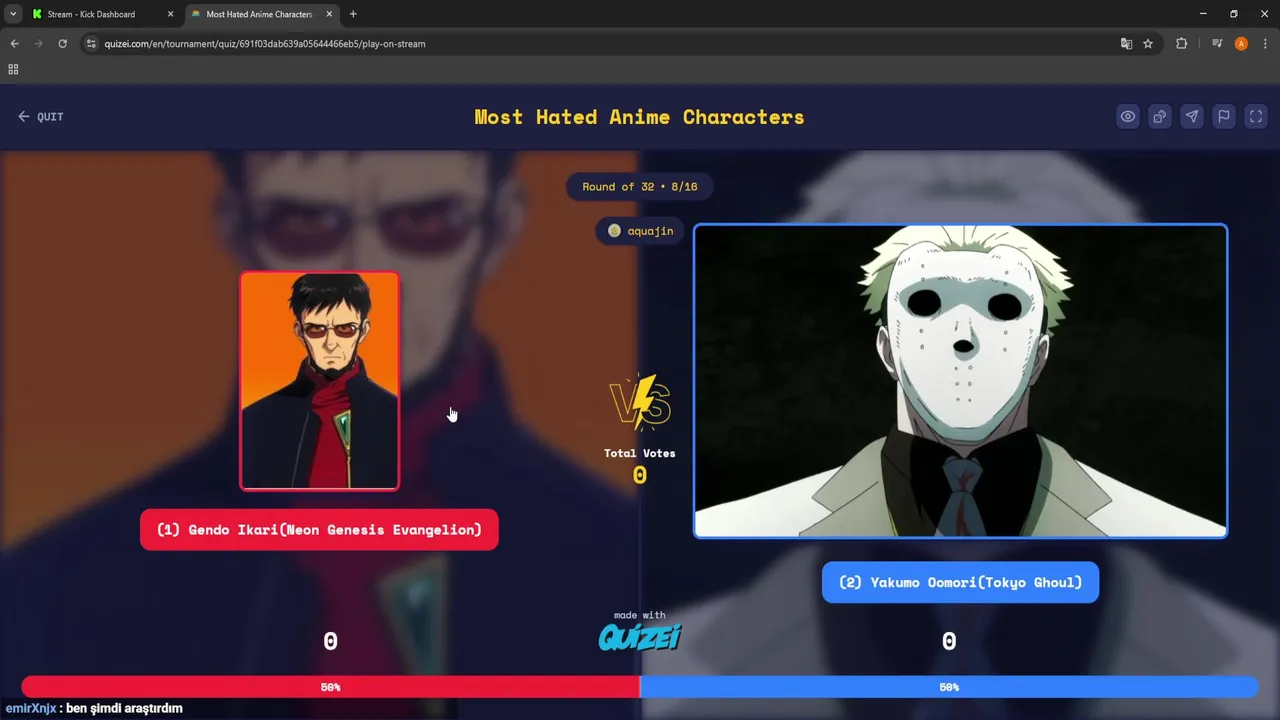This screenshot has height=720, width=1280.
Task: Open the tab search dropdown arrow
Action: tap(13, 14)
